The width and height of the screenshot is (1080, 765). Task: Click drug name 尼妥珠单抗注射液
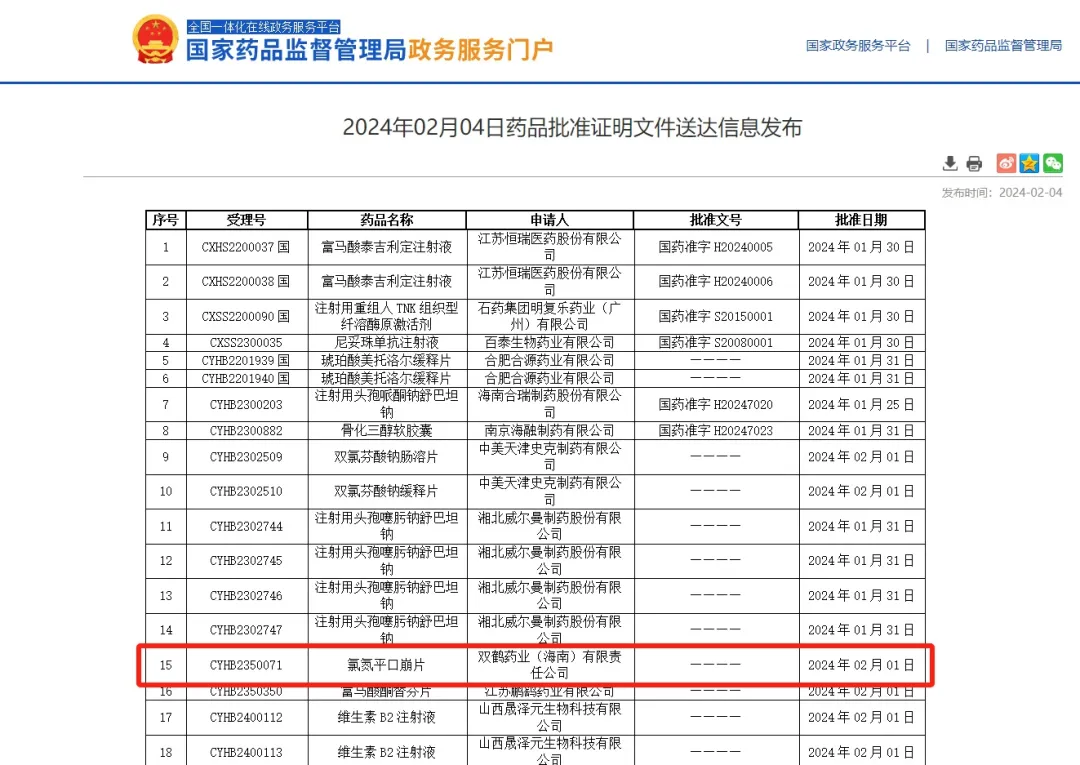tap(387, 343)
